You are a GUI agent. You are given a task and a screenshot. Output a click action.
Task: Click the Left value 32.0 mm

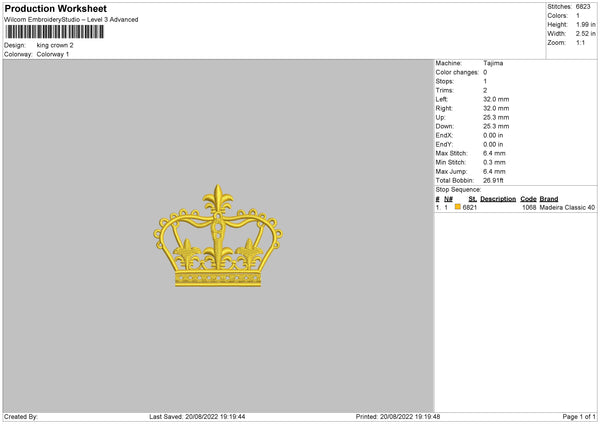(496, 99)
